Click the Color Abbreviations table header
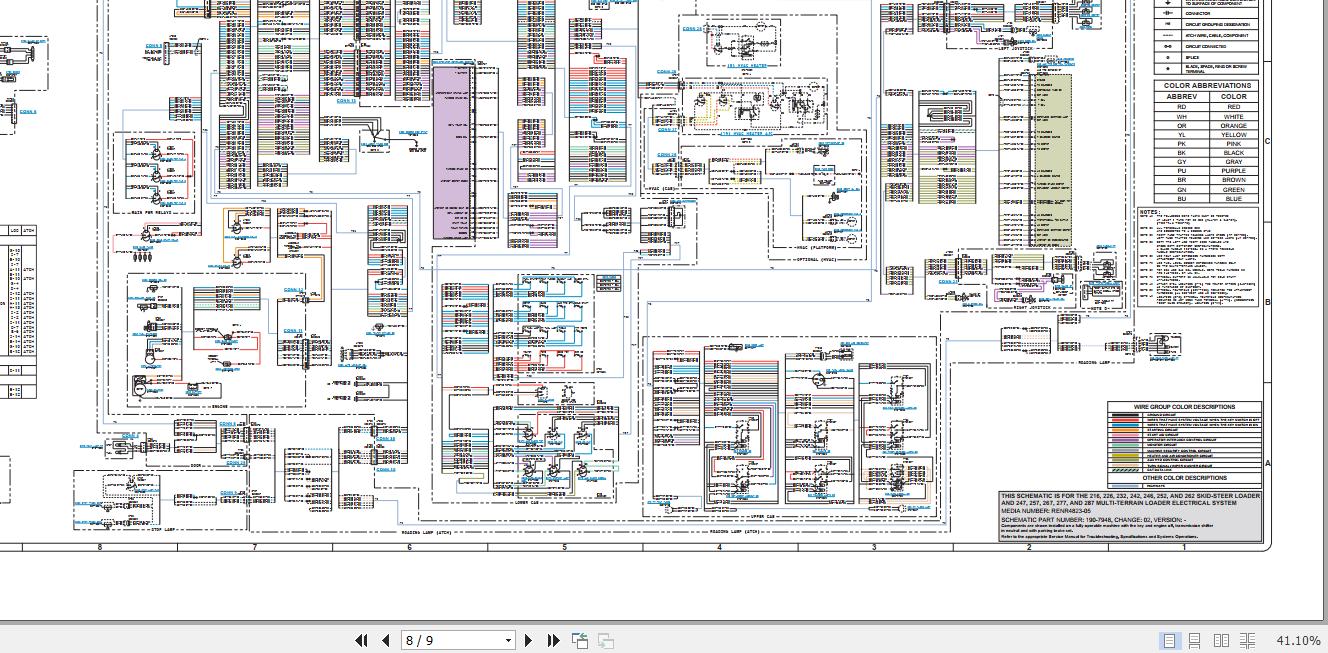1328x653 pixels. [1207, 86]
